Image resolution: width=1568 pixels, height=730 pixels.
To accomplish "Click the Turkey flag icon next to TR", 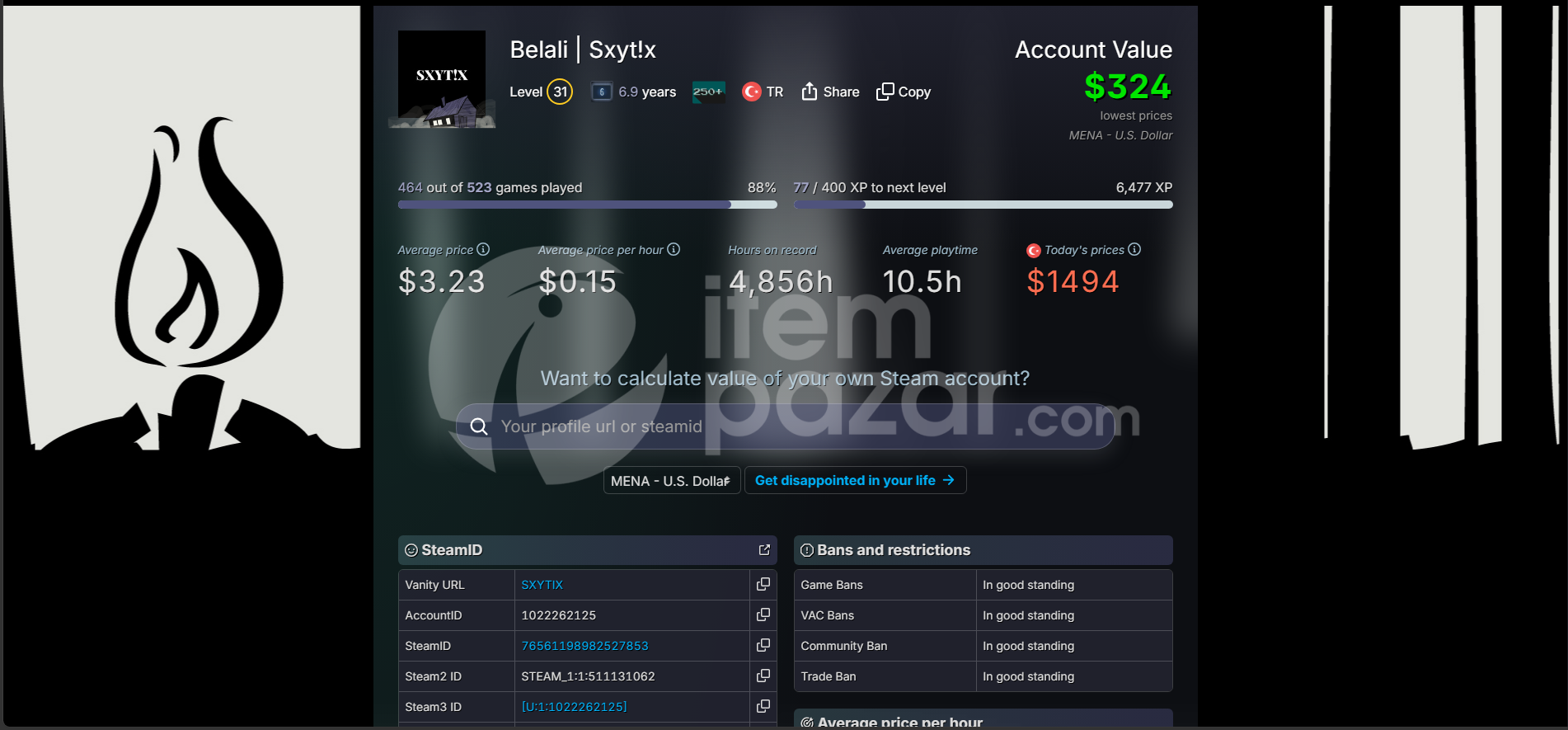I will [x=751, y=92].
